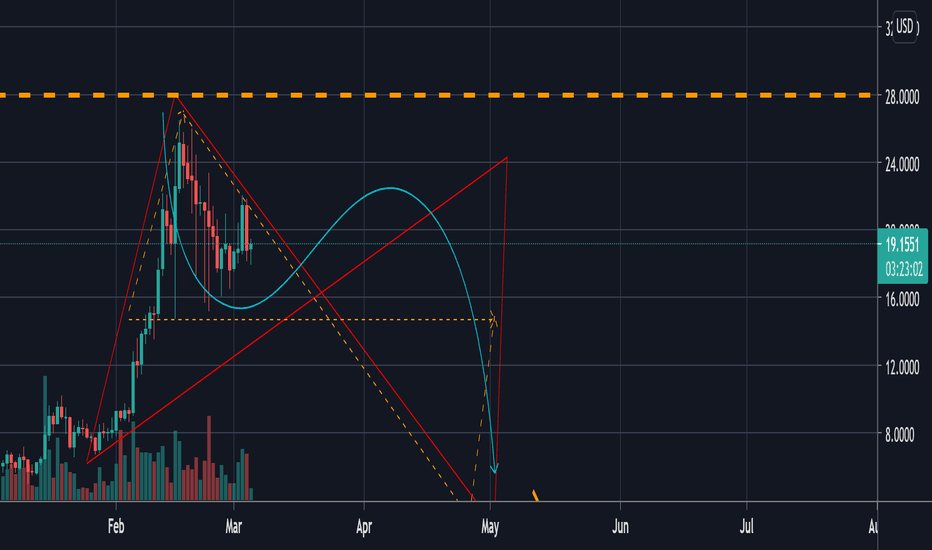Click the 12.0000 price axis label
This screenshot has width=932, height=550.
[x=902, y=367]
